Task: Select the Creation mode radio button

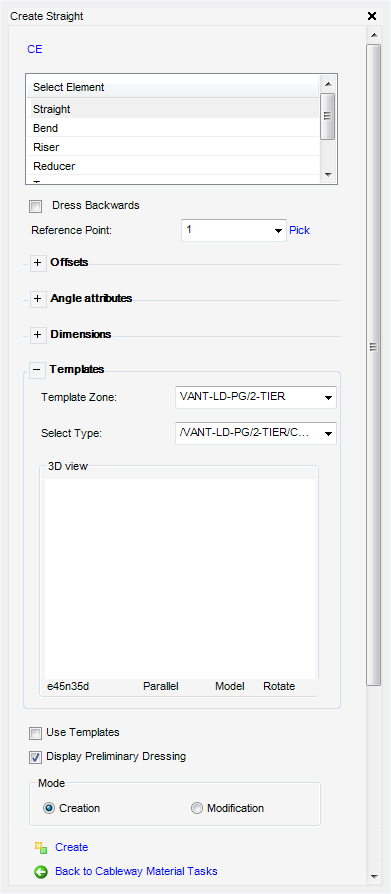Action: click(x=49, y=808)
